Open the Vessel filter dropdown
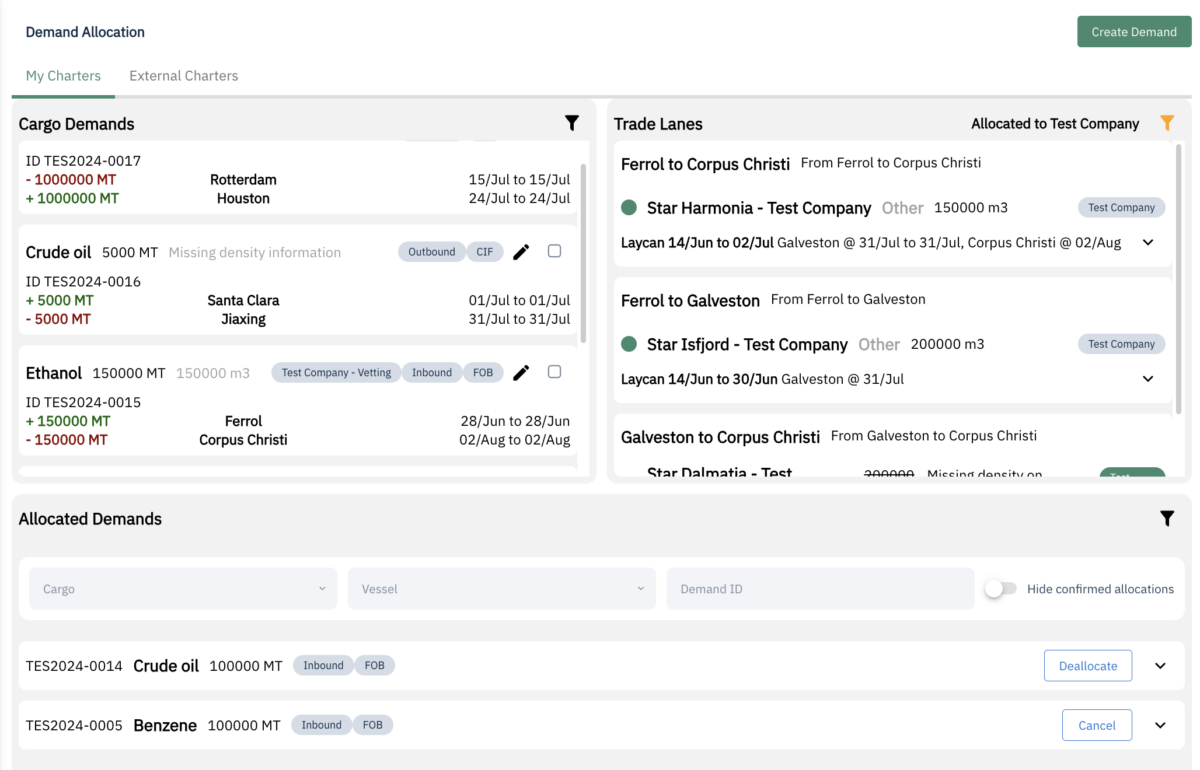The image size is (1200, 770). 501,589
